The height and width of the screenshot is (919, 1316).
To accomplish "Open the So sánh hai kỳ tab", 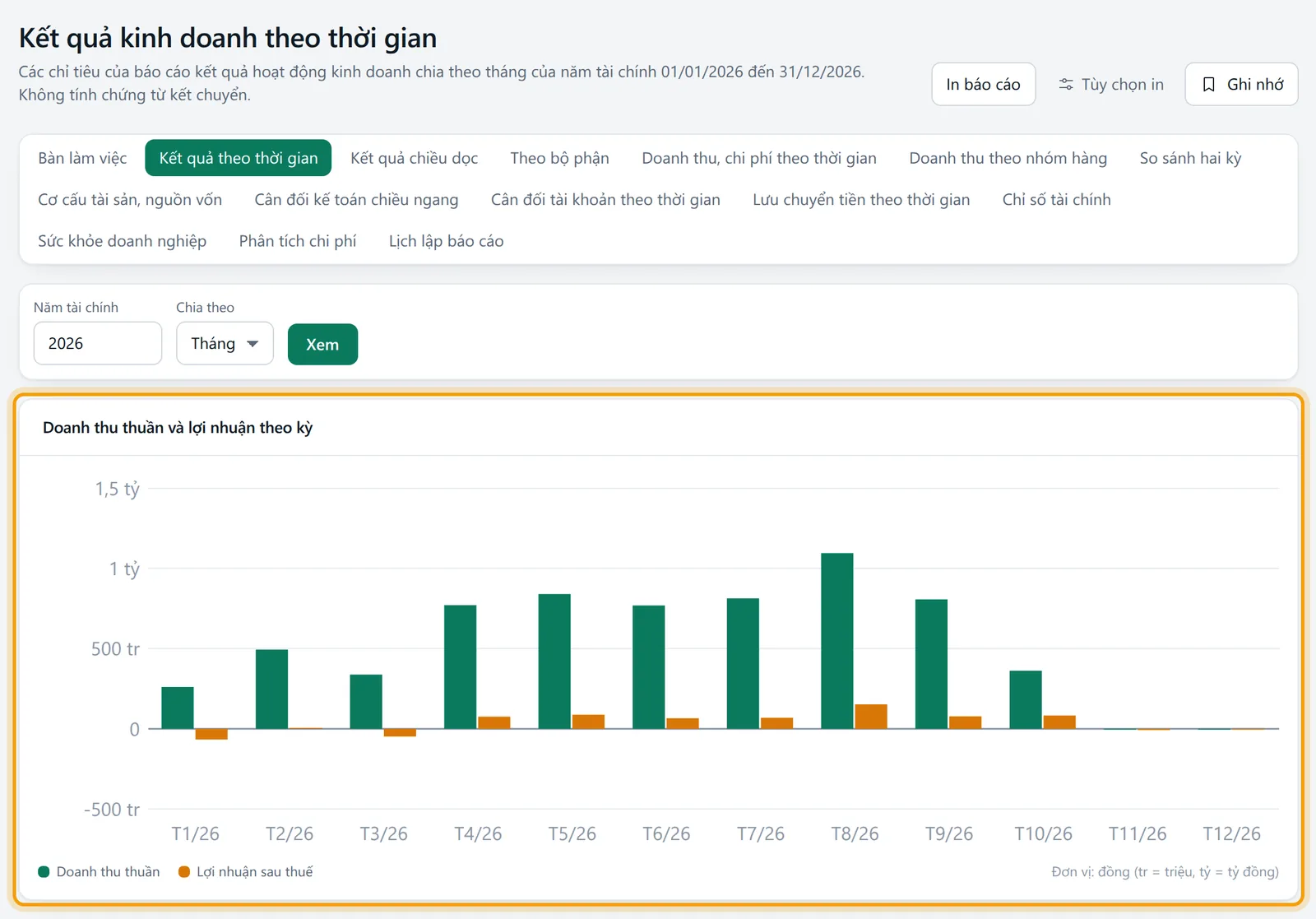I will tap(1190, 158).
